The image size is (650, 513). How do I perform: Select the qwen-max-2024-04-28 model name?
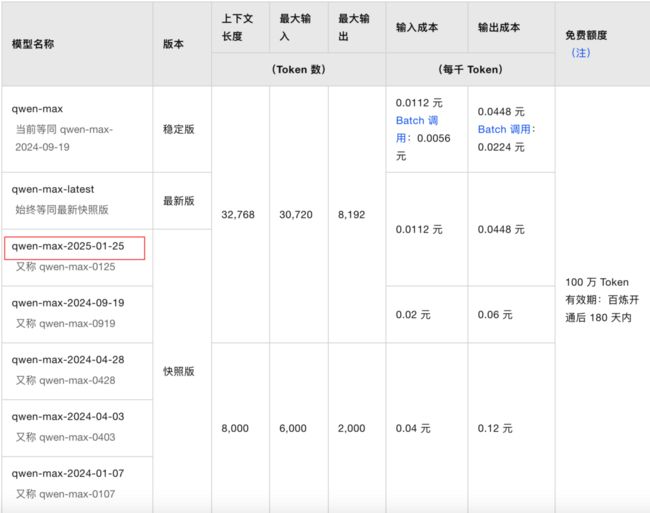(x=68, y=360)
